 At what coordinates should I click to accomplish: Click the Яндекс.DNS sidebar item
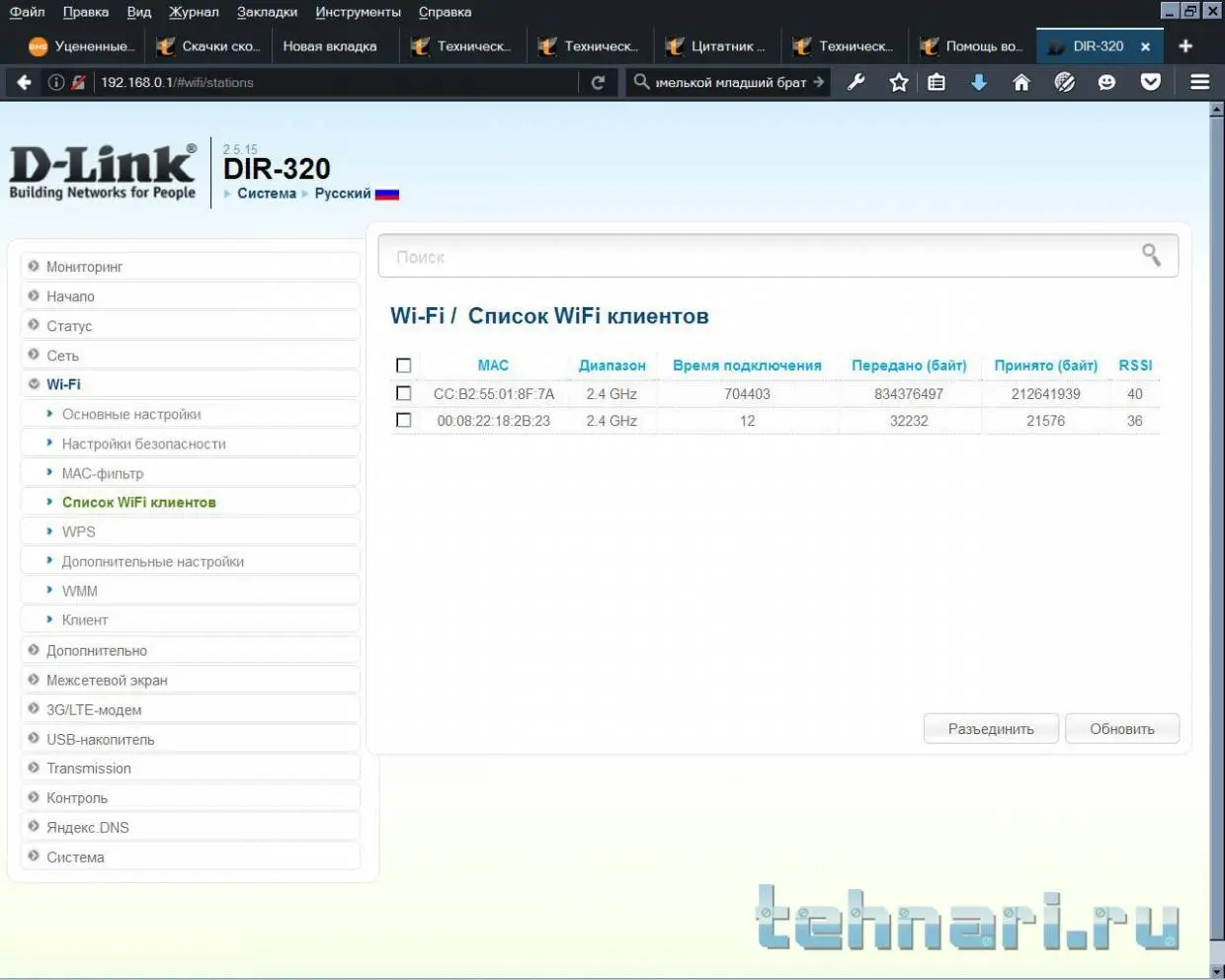click(x=190, y=827)
